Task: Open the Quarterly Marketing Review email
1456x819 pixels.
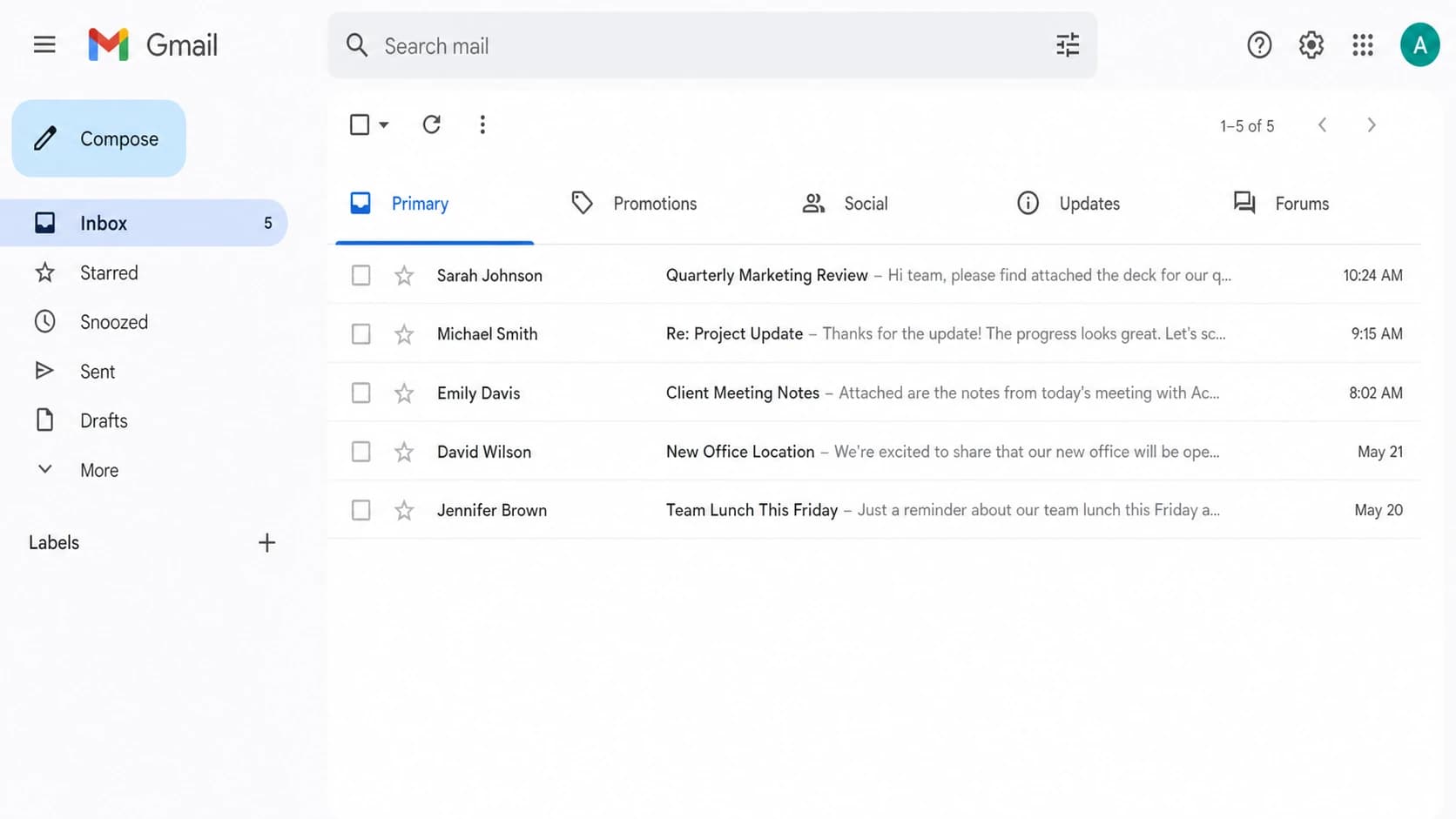Action: point(874,276)
